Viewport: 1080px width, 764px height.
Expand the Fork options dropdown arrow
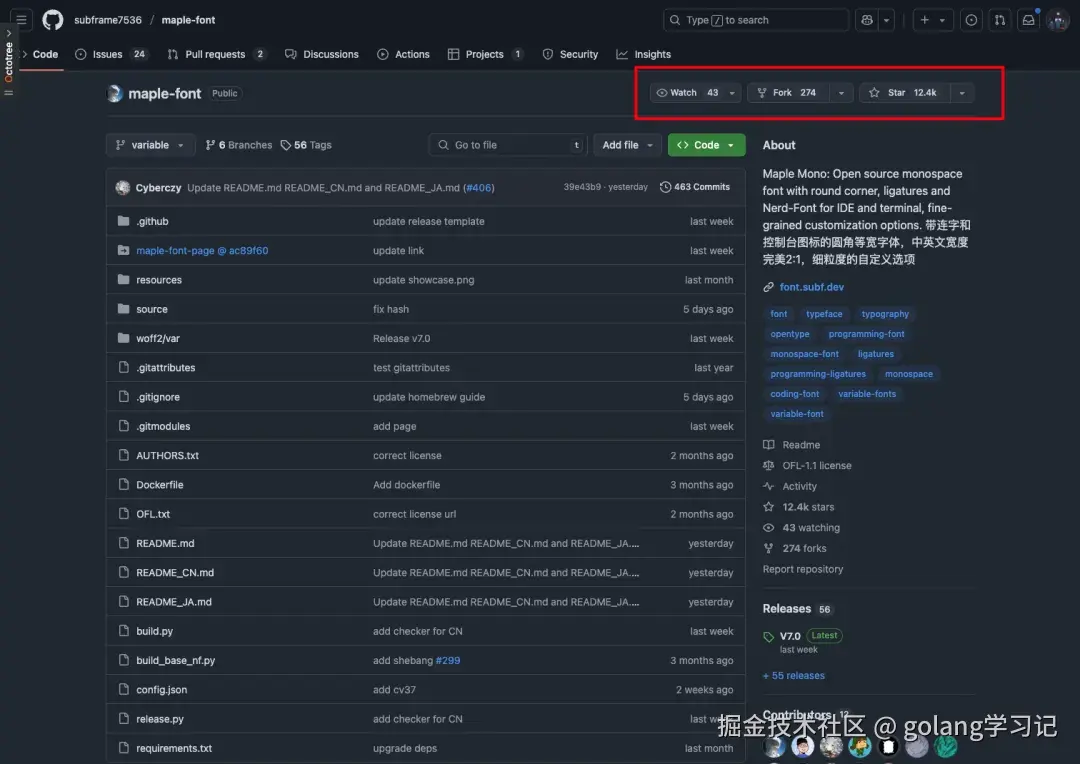point(841,92)
